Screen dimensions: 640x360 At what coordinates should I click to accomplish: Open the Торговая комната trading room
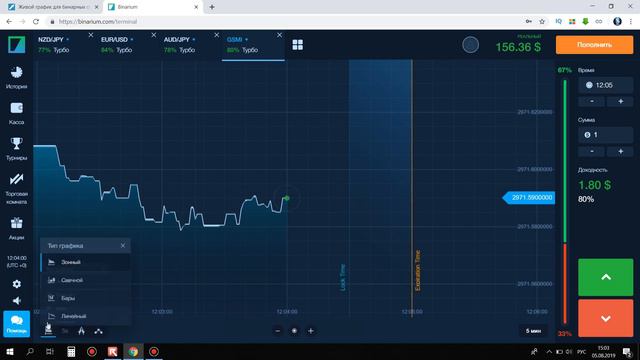(x=16, y=189)
